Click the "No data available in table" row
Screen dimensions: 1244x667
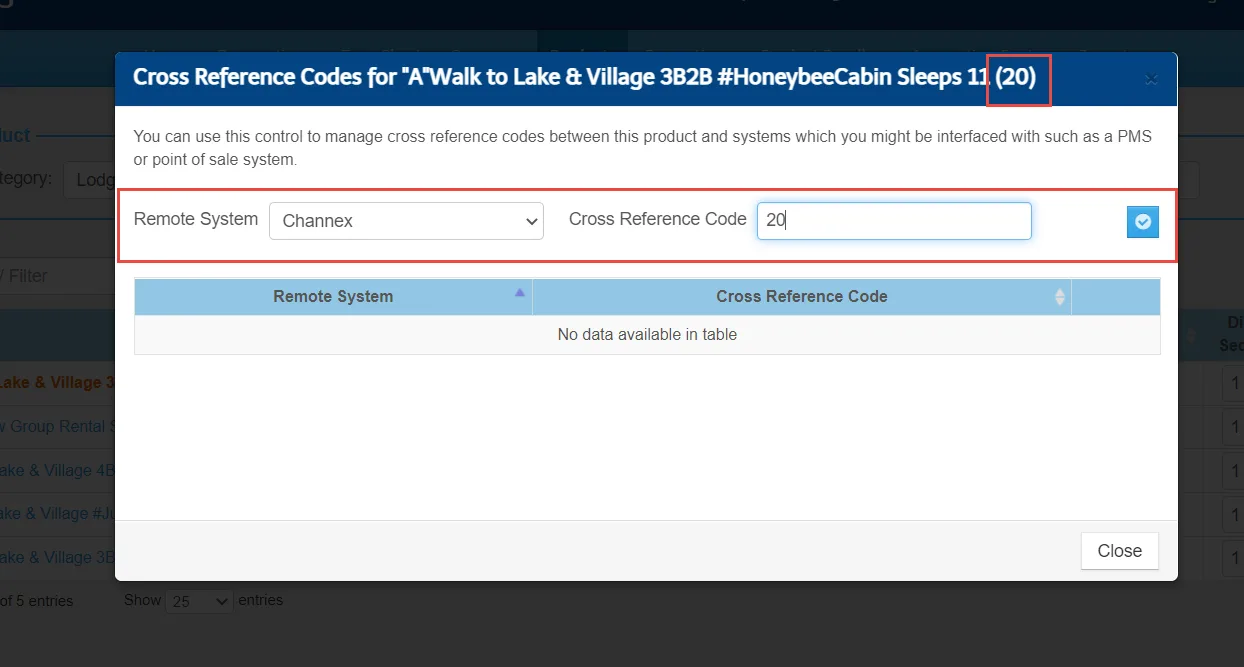(647, 335)
